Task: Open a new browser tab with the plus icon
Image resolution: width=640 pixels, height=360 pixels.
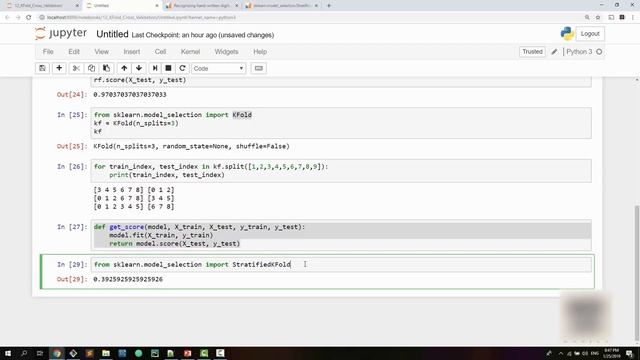Action: point(329,6)
